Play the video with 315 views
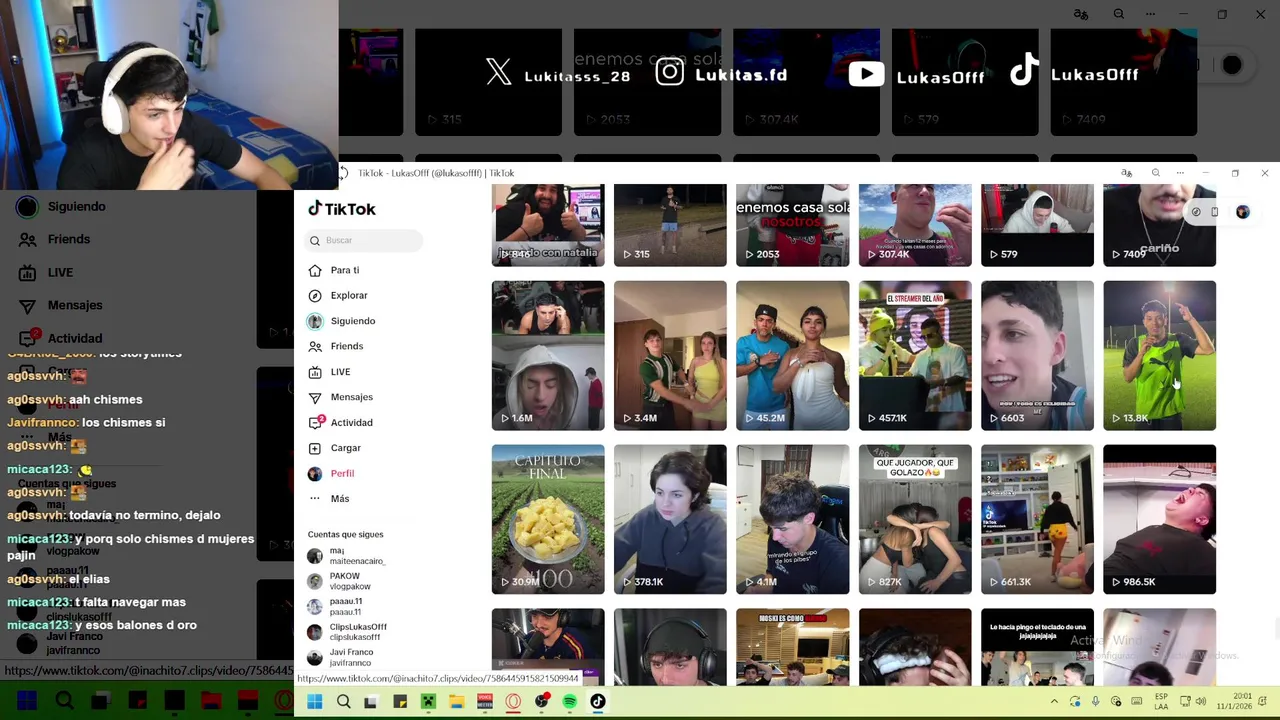The image size is (1280, 720). click(670, 225)
